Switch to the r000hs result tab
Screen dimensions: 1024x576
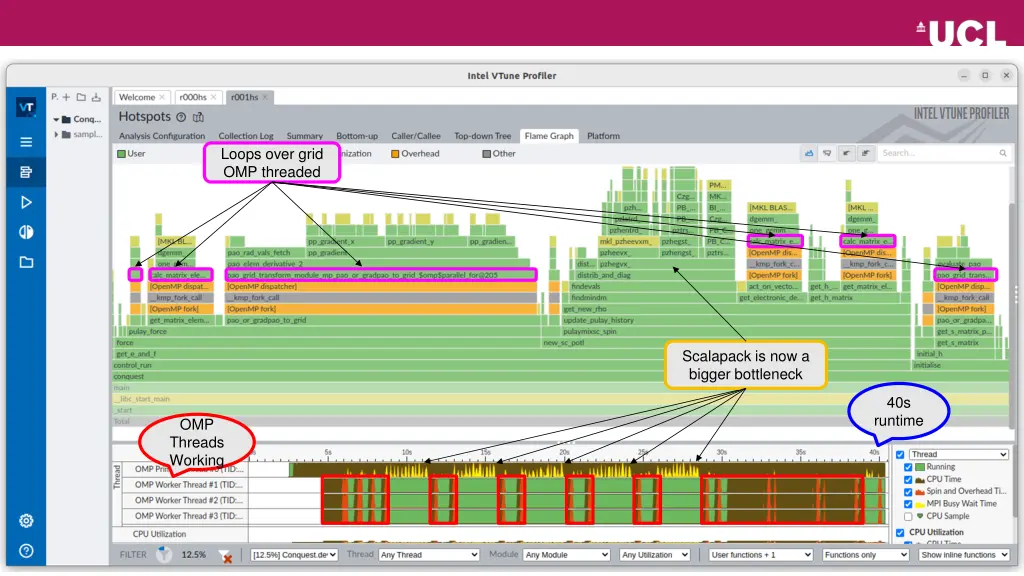[193, 97]
